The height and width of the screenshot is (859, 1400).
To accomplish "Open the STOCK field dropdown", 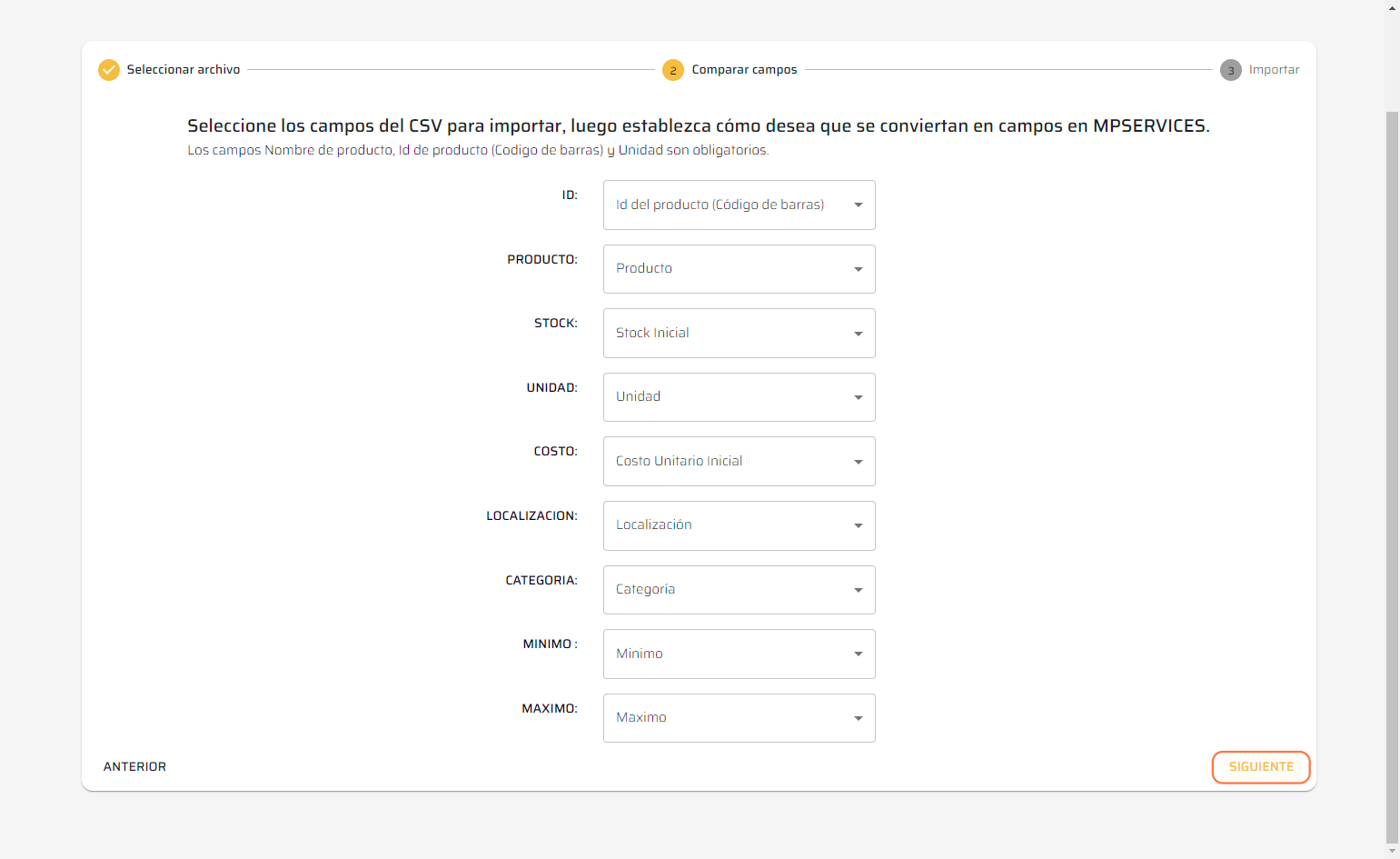I will [x=740, y=333].
